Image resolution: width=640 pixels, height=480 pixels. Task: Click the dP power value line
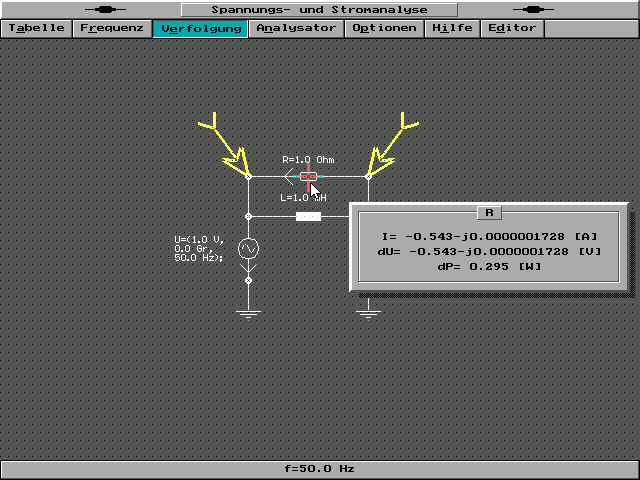point(489,266)
